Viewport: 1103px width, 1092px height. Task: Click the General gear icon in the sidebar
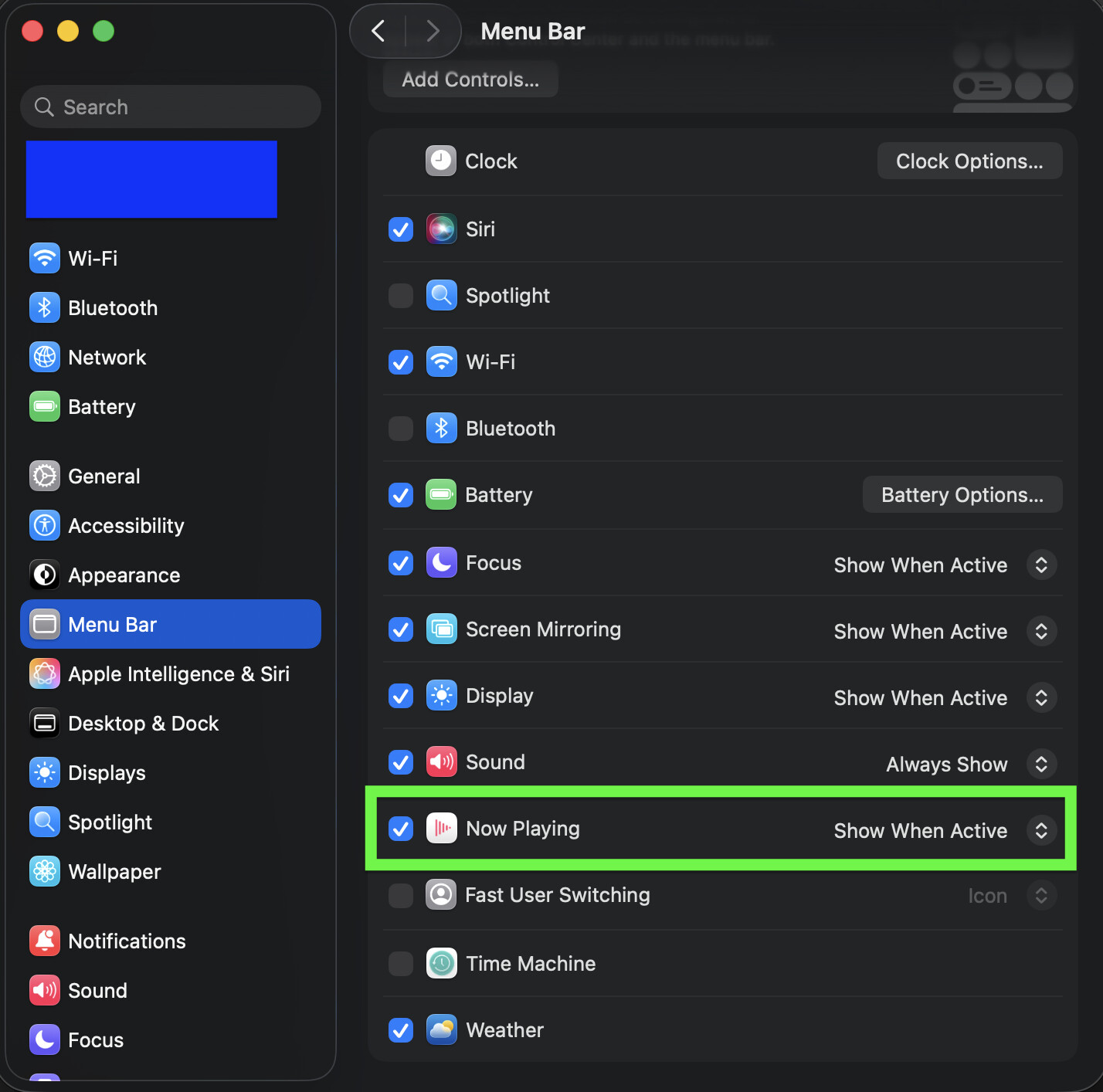pyautogui.click(x=45, y=476)
